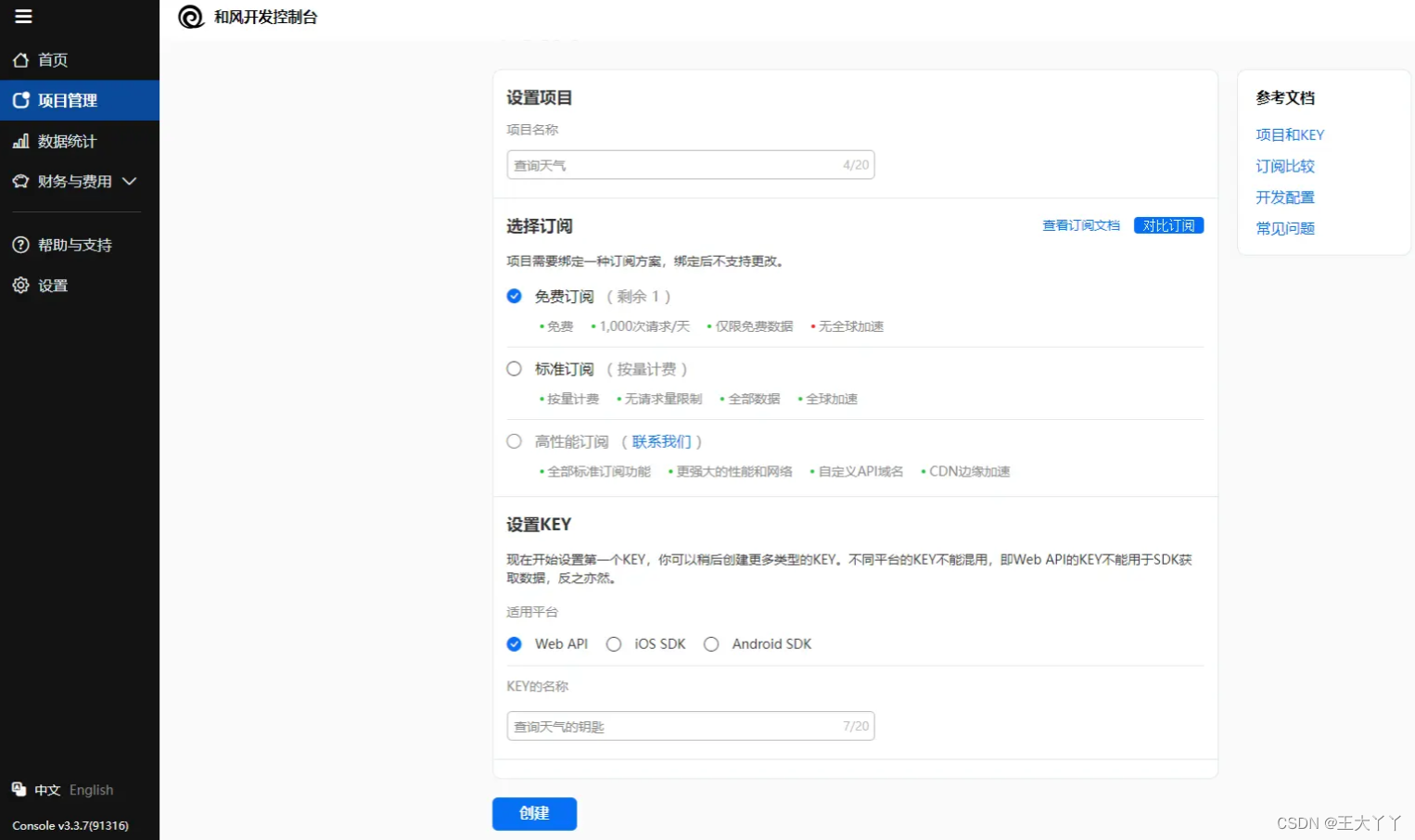The width and height of the screenshot is (1415, 840).
Task: Click the 无全球加速 feature text
Action: [851, 326]
